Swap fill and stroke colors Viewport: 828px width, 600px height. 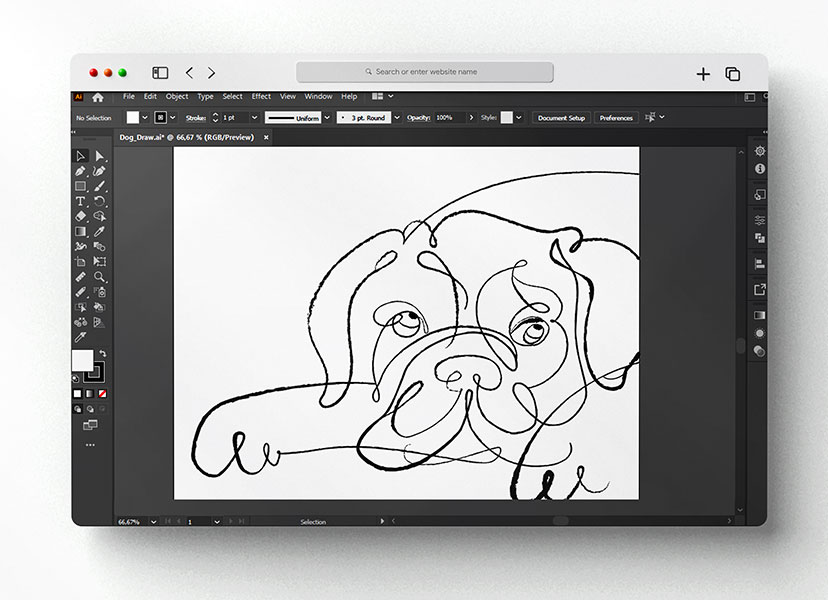pyautogui.click(x=101, y=354)
